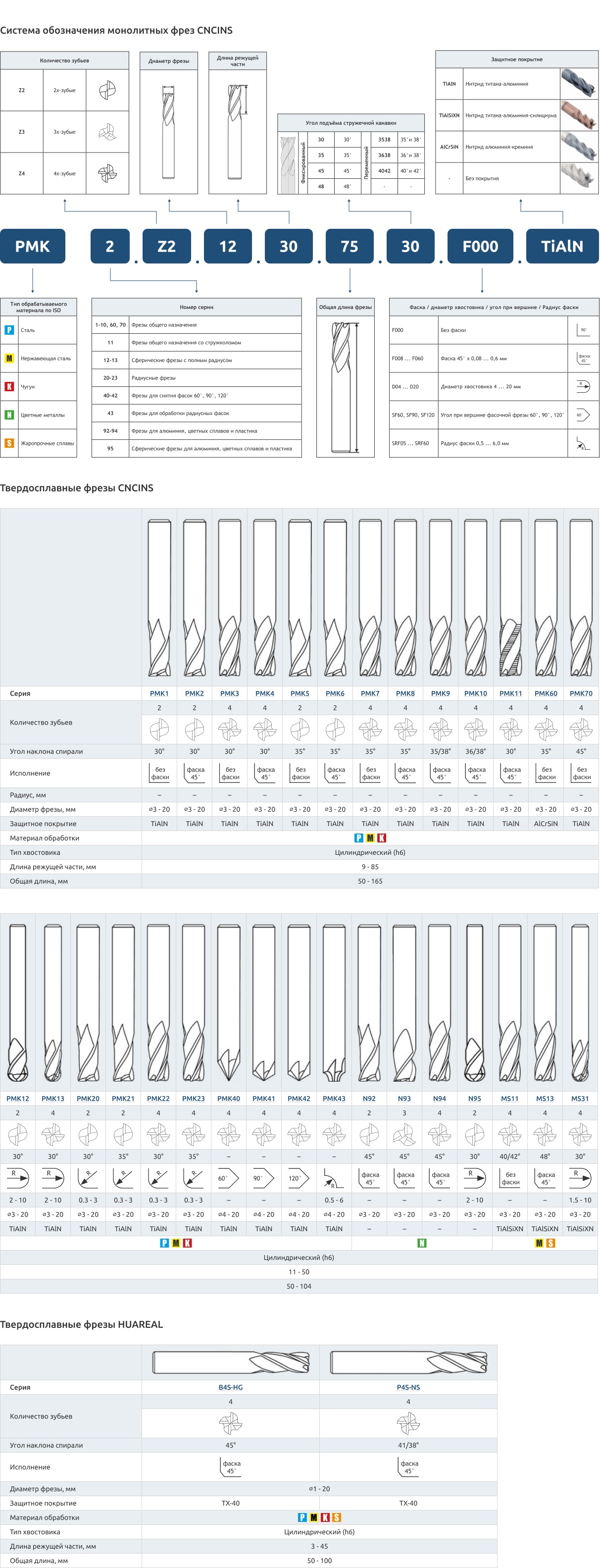Click the corner-radius icon under PMK43
Image resolution: width=600 pixels, height=1568 pixels.
tap(334, 1178)
